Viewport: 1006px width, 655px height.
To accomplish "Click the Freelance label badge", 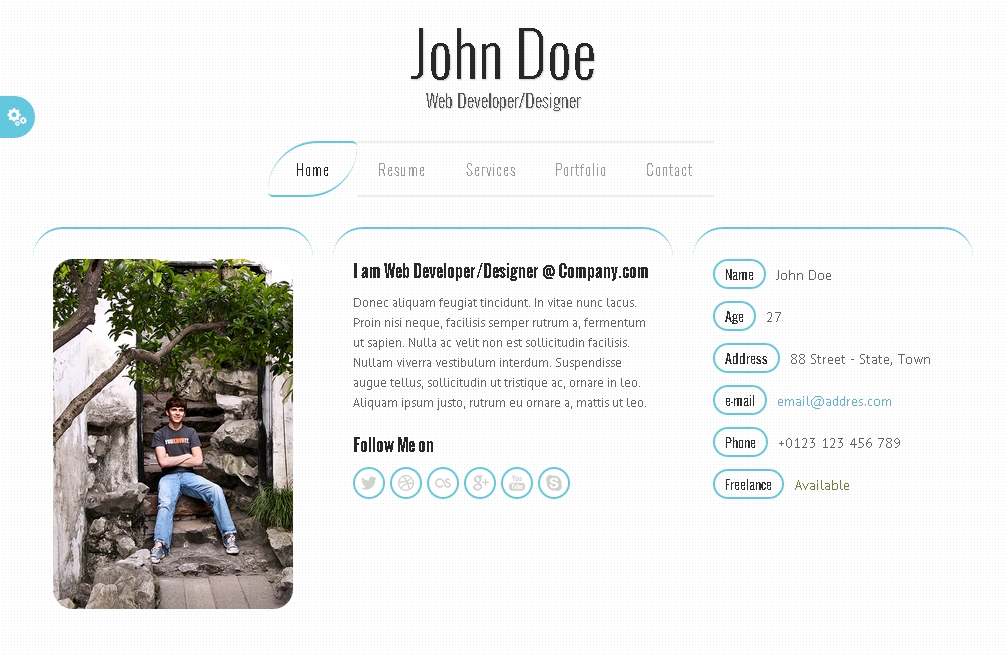I will click(x=748, y=484).
